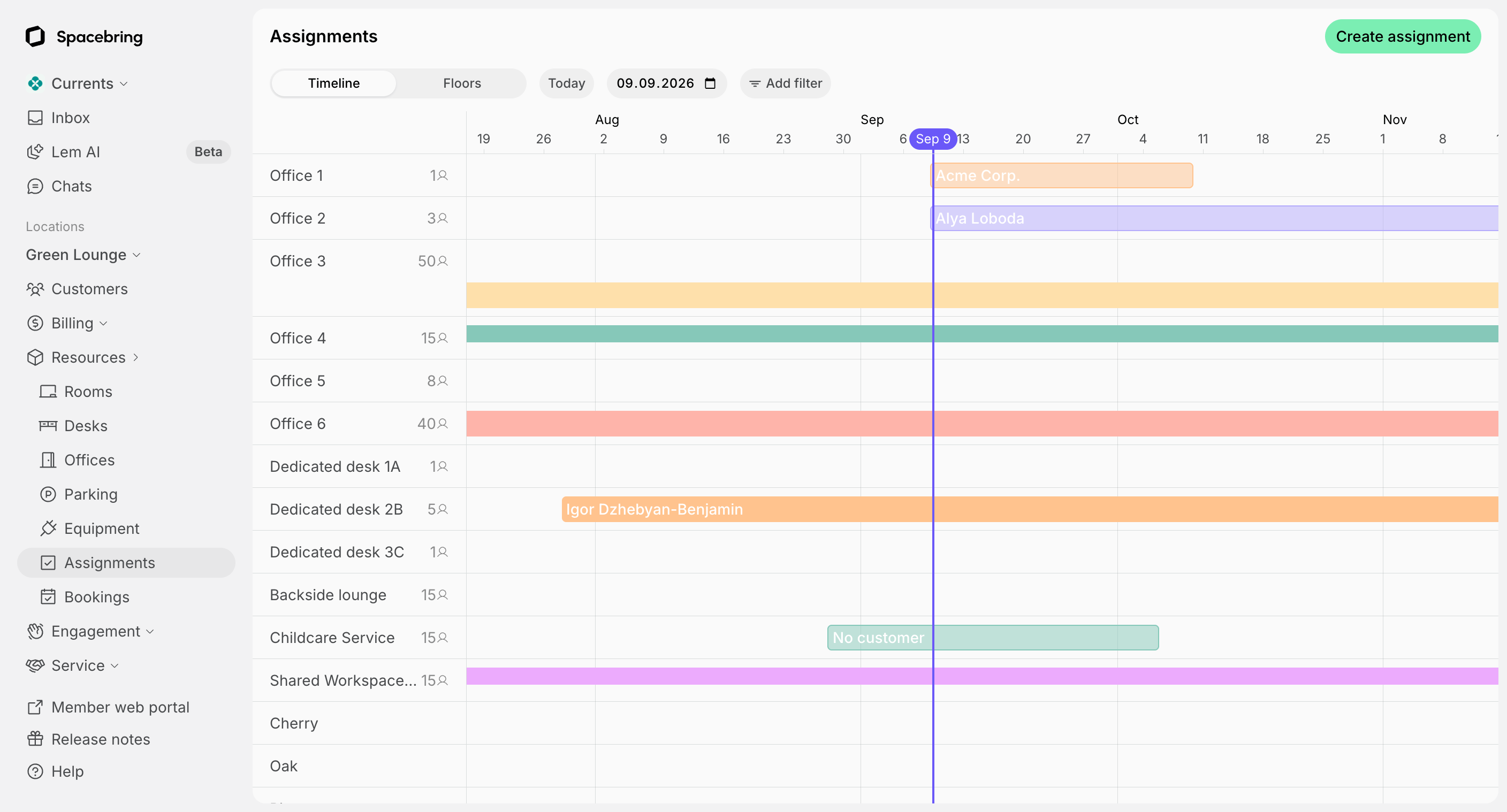Click the Customers people icon
1507x812 pixels.
(35, 289)
